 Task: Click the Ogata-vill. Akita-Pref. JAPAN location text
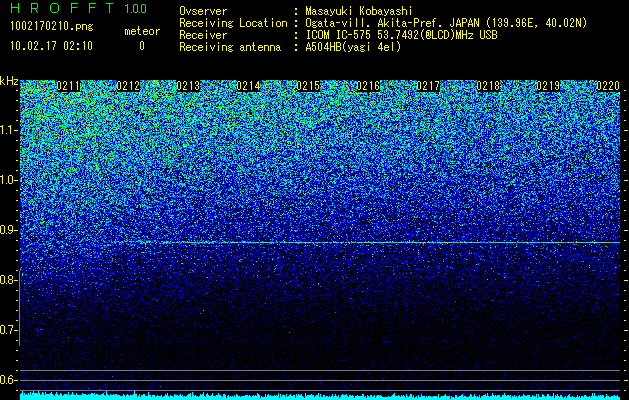click(446, 23)
